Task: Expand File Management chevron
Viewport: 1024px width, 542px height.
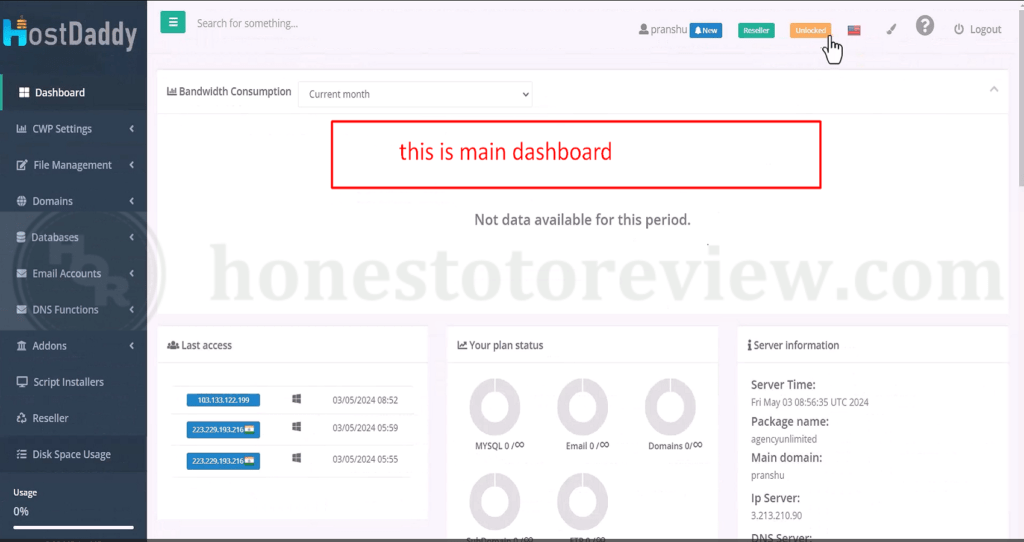Action: pos(132,165)
